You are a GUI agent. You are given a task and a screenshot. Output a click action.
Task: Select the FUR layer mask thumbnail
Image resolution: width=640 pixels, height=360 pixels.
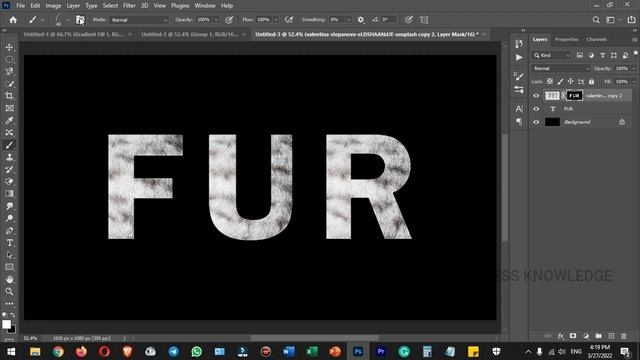click(574, 96)
